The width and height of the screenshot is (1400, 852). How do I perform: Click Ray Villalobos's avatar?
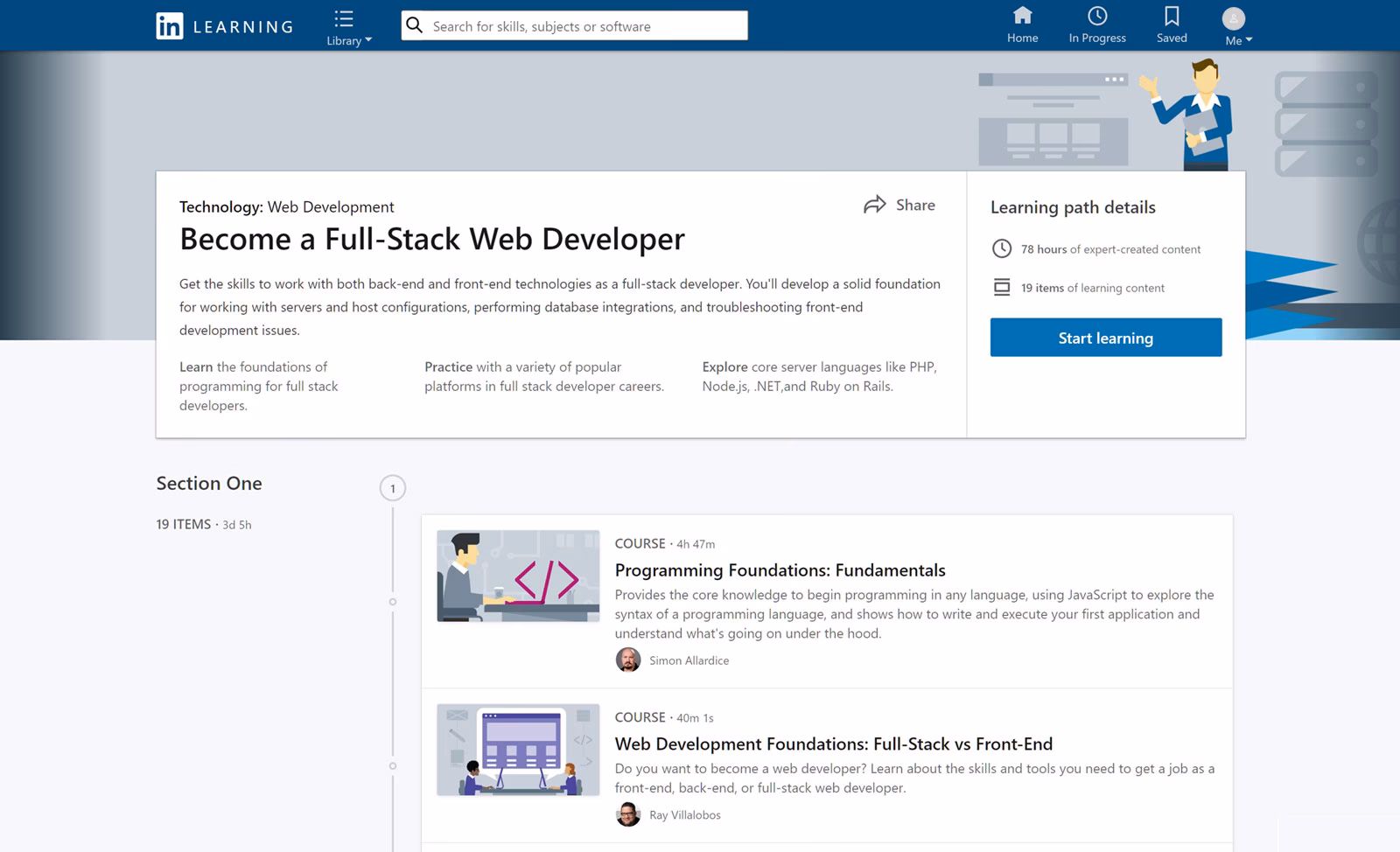coord(628,814)
